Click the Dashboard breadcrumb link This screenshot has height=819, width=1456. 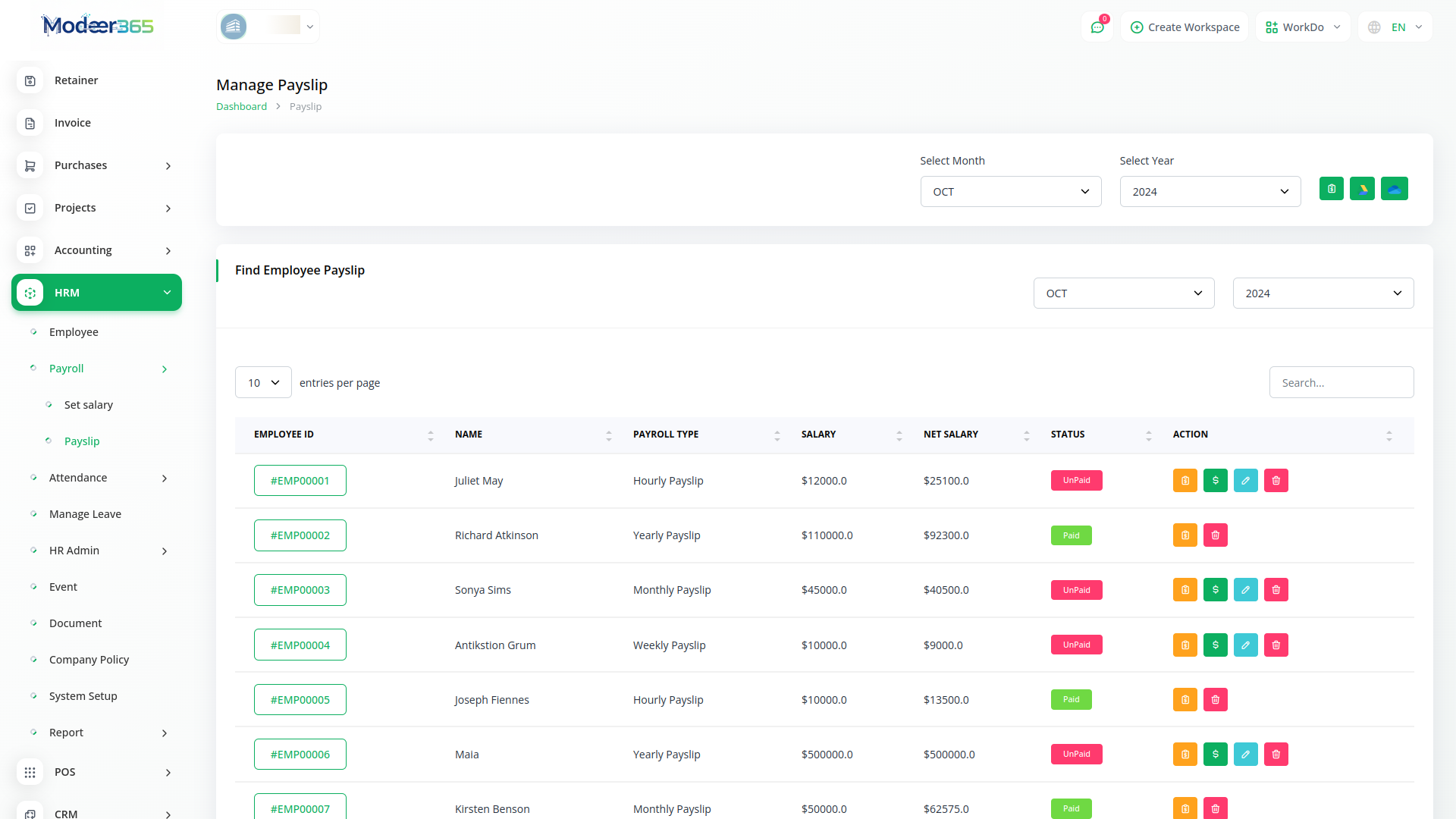[241, 107]
